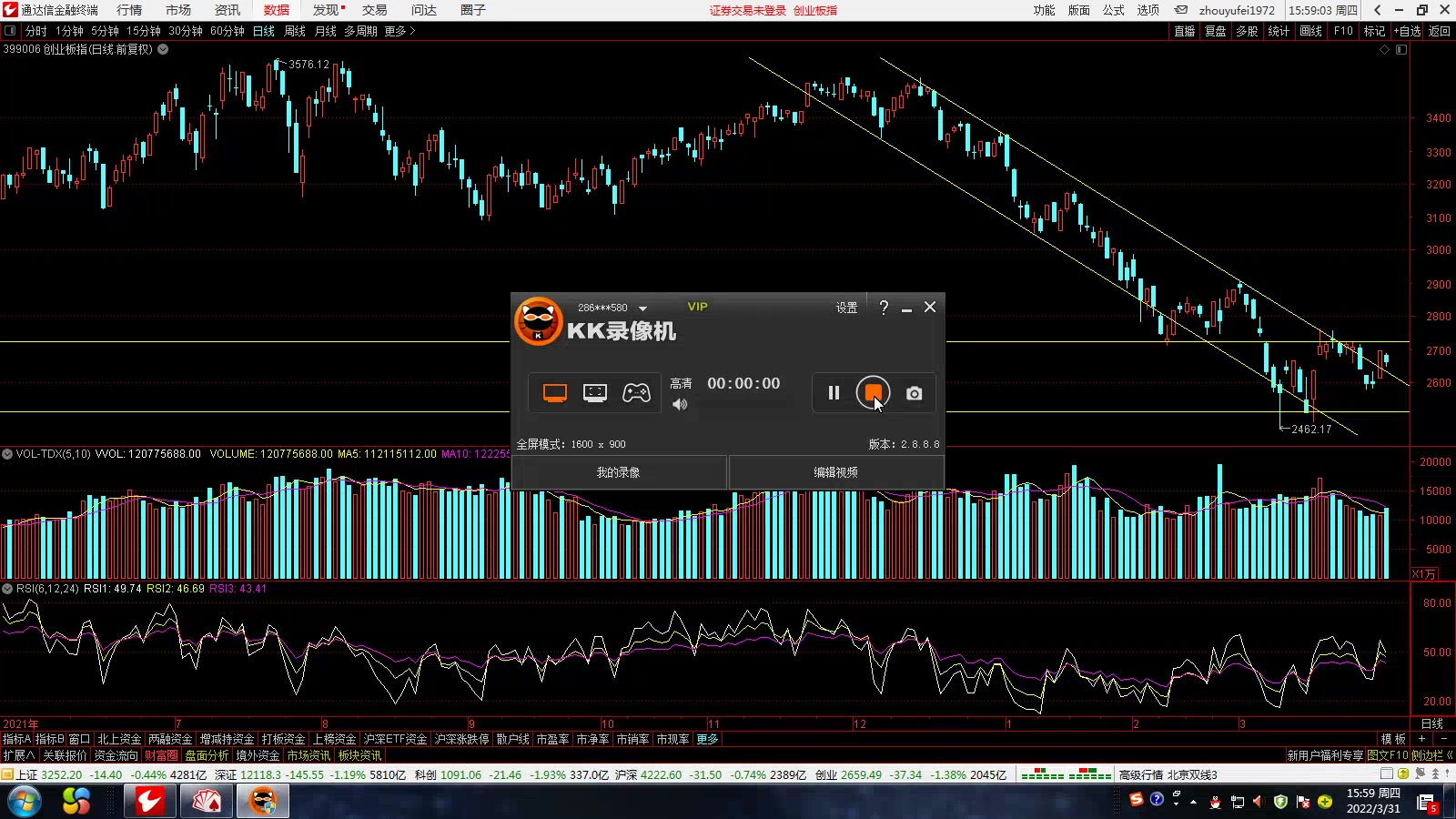Open the 选项 menu
The image size is (1456, 819).
[x=1148, y=10]
